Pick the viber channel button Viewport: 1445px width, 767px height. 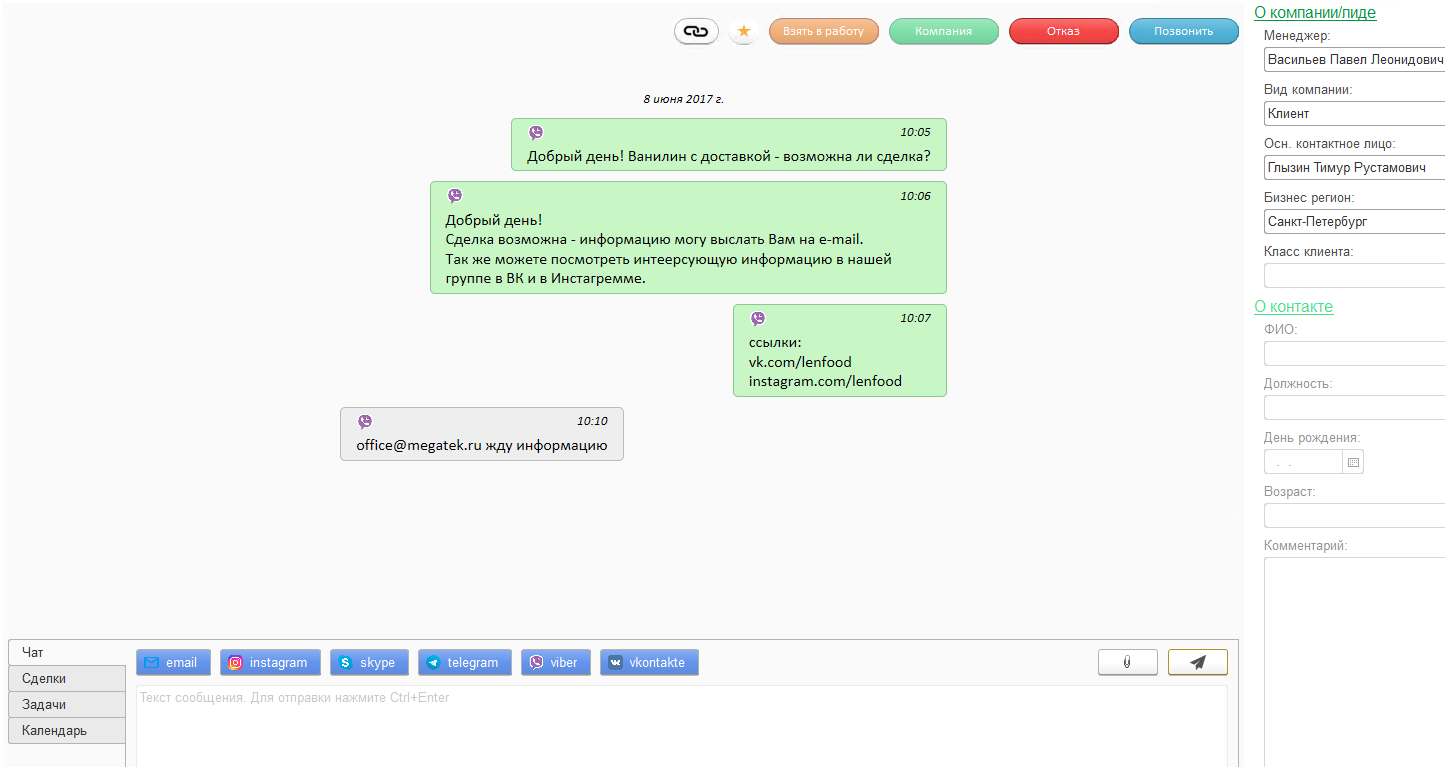pyautogui.click(x=556, y=662)
